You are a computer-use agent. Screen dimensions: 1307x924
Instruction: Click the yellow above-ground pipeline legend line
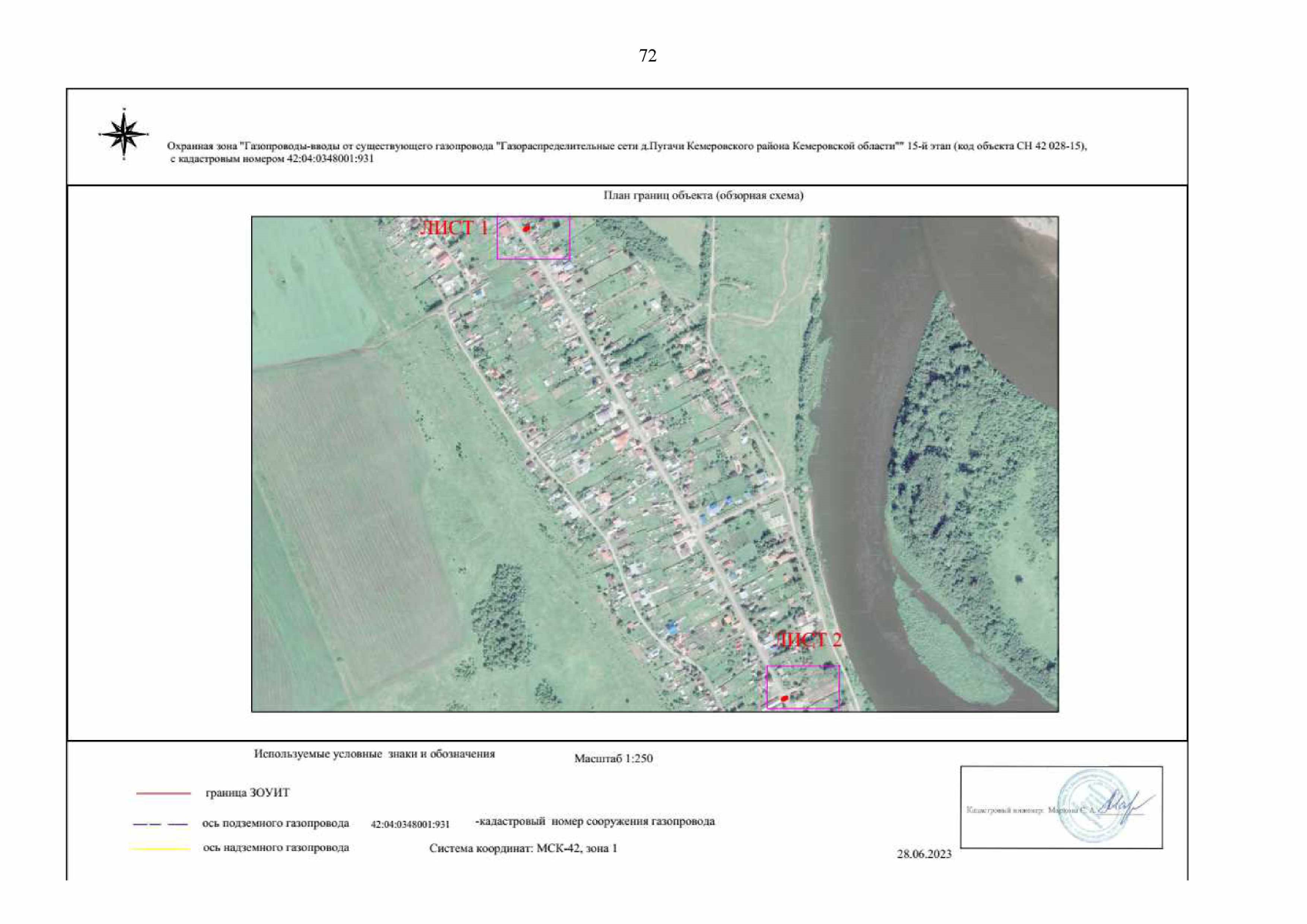pyautogui.click(x=160, y=849)
